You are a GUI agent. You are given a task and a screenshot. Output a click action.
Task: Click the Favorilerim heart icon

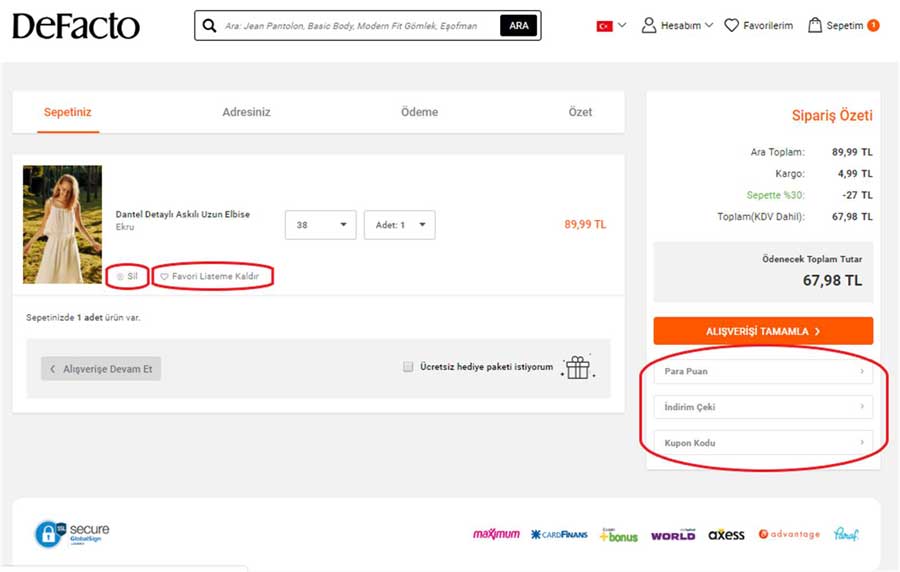click(x=731, y=25)
